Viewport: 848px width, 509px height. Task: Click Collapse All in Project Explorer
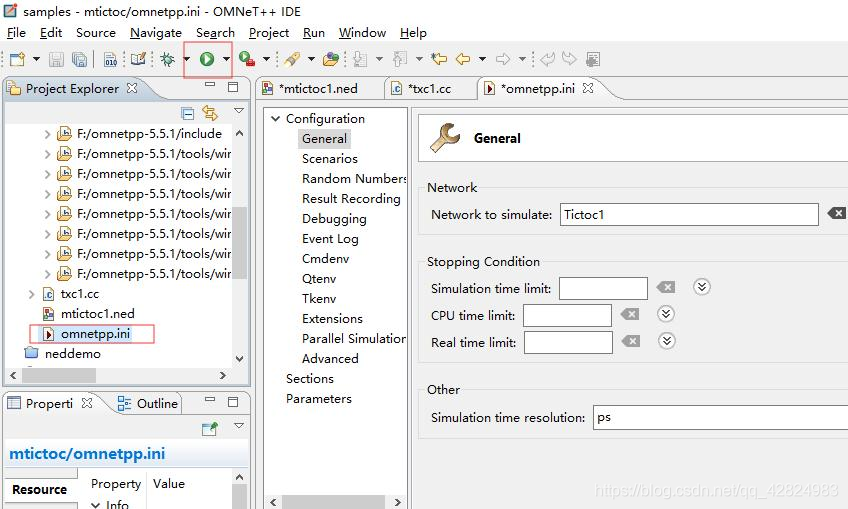pyautogui.click(x=188, y=114)
